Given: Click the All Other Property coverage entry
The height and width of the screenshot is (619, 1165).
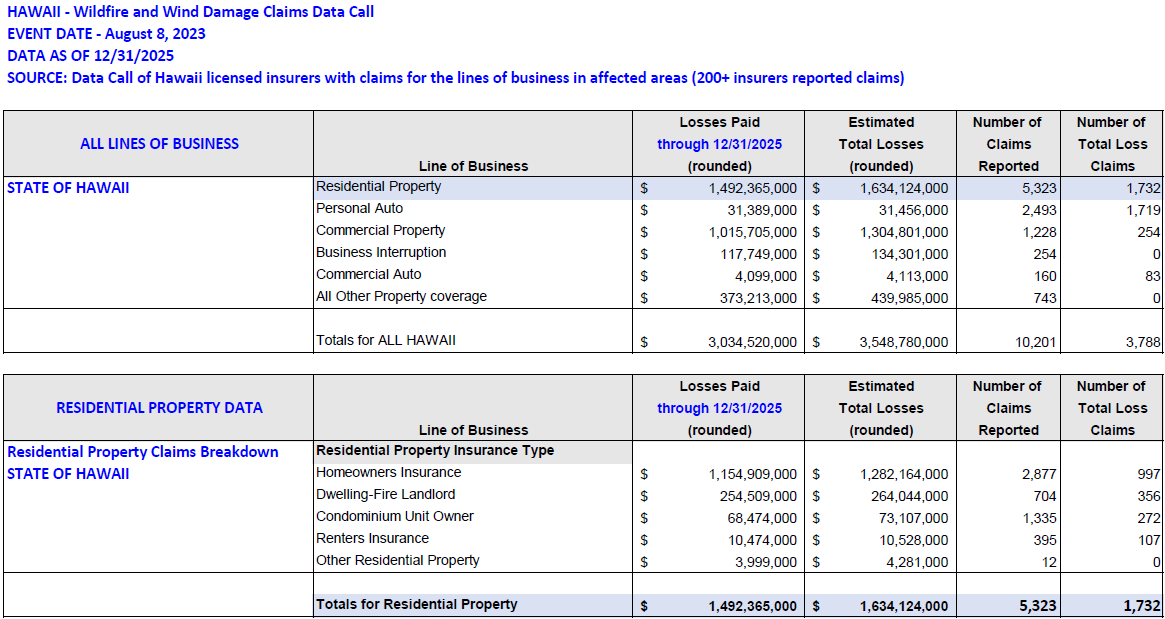Looking at the screenshot, I should point(392,295).
